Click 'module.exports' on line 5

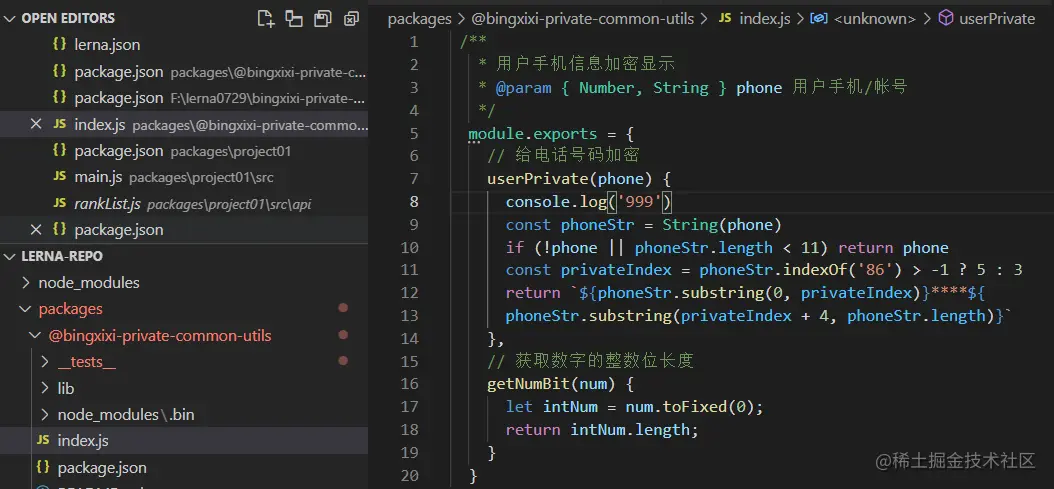(x=532, y=133)
